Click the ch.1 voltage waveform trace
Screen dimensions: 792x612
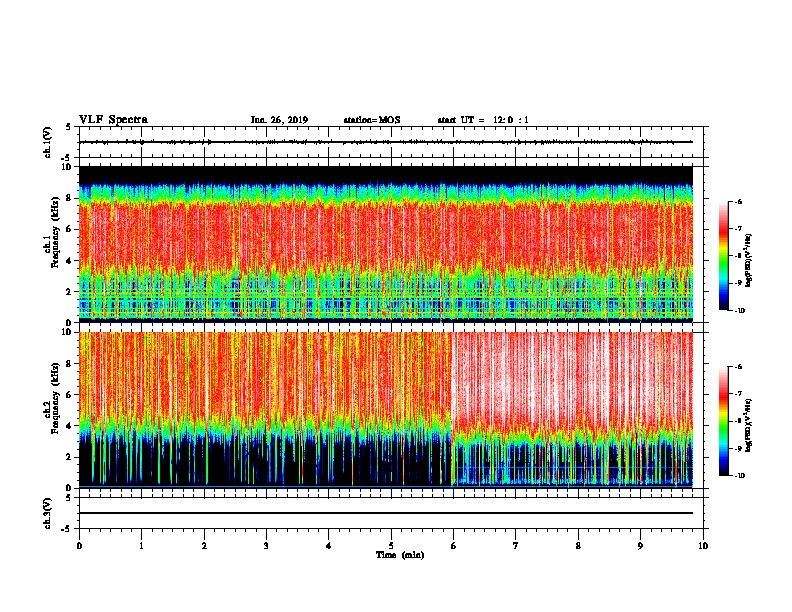(385, 142)
